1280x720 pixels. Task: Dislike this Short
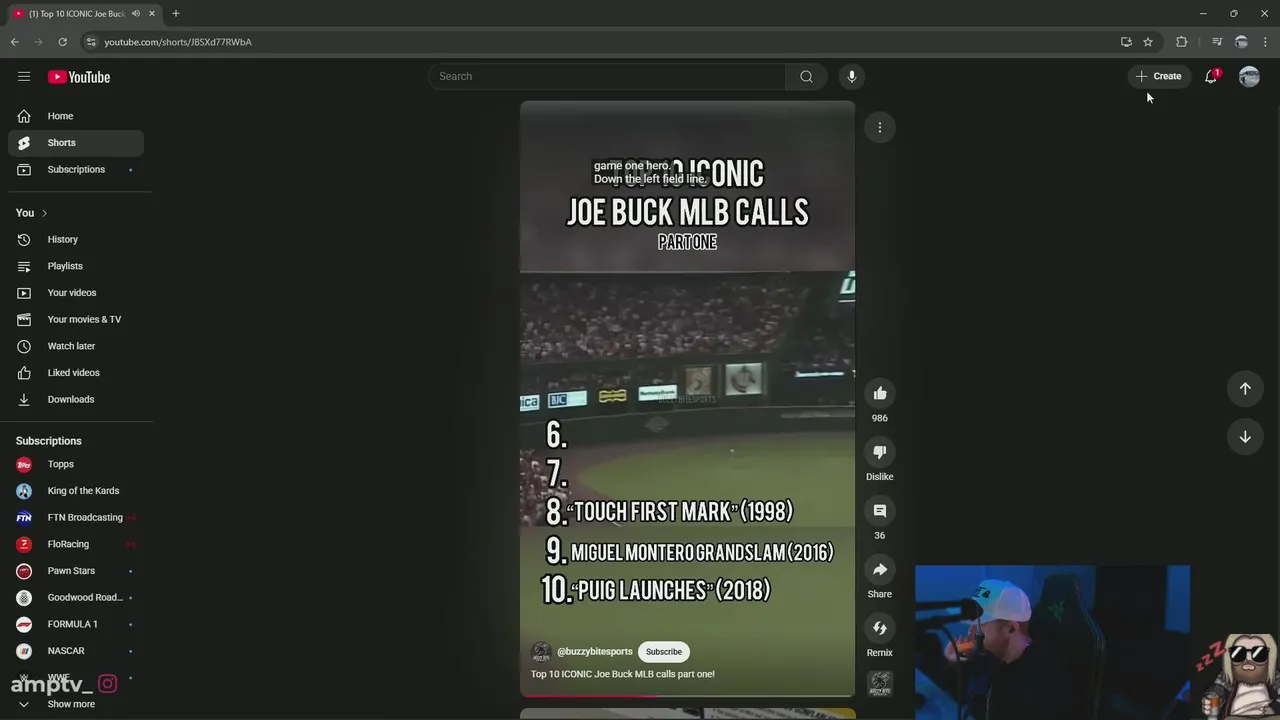pos(880,452)
